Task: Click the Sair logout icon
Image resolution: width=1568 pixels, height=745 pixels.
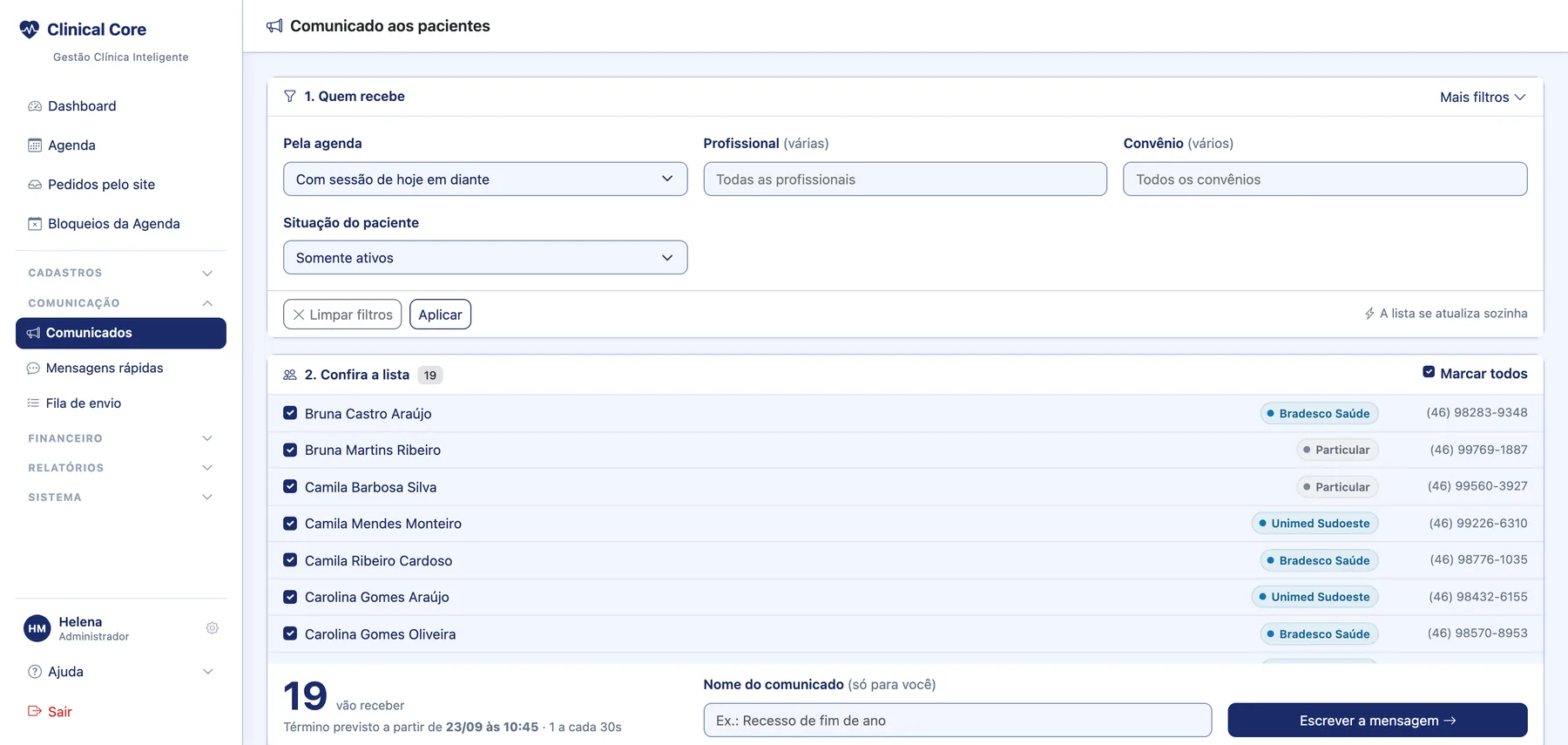Action: click(35, 712)
